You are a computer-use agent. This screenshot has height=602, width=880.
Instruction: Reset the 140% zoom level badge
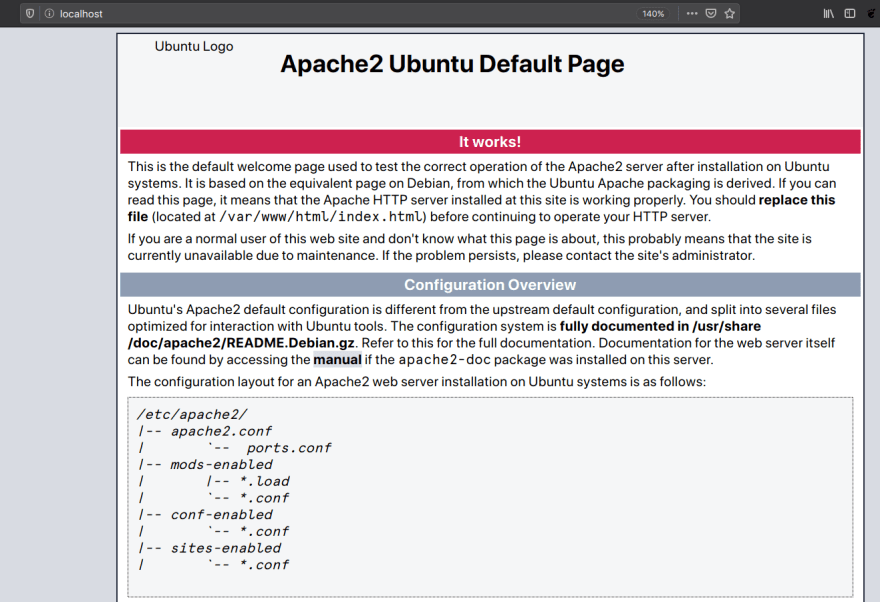click(x=653, y=13)
